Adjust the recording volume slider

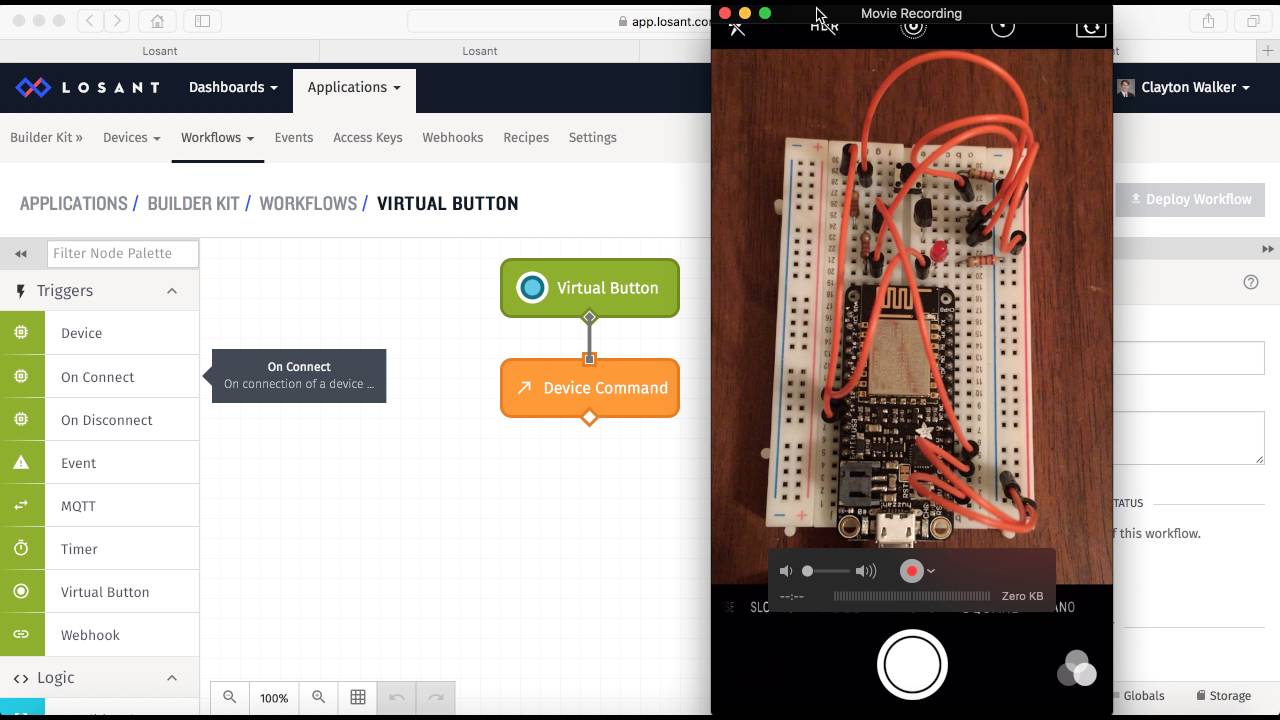826,571
